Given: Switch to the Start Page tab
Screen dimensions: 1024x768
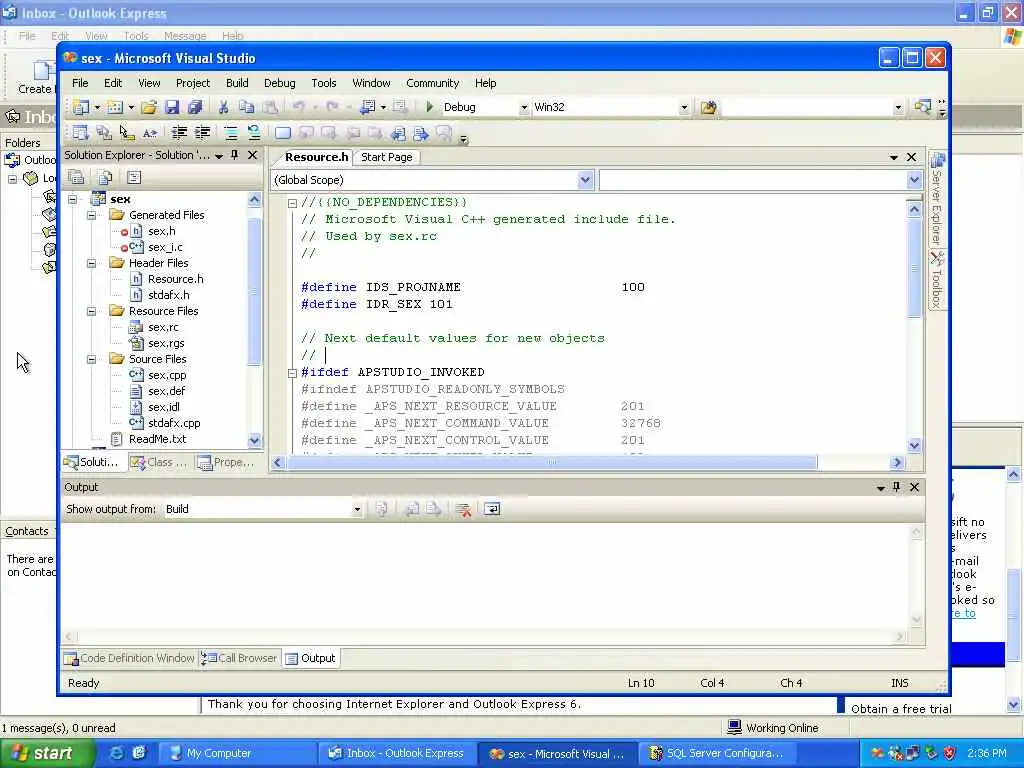Looking at the screenshot, I should tap(387, 157).
